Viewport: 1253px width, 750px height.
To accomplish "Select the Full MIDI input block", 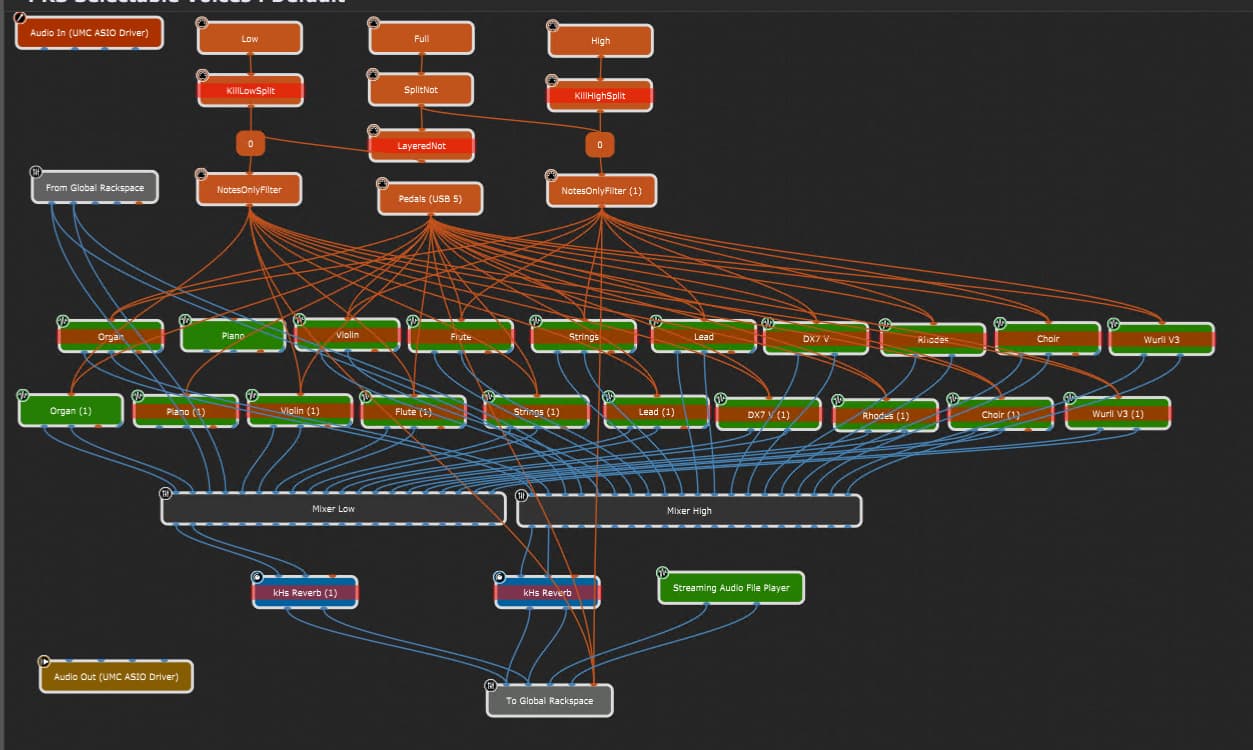I will 421,38.
